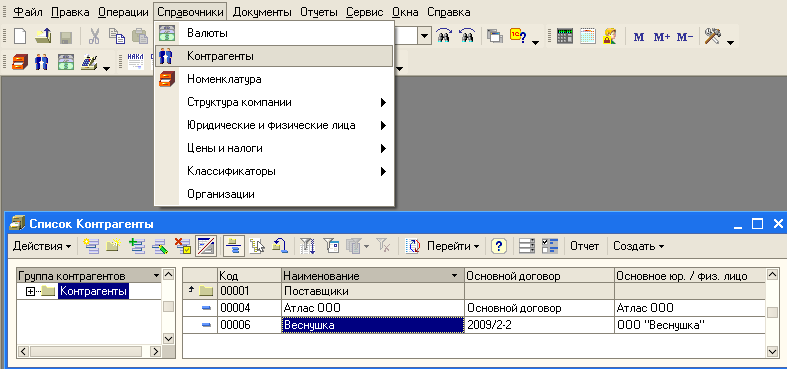Screen dimensions: 787x369
Task: Click the M+ memory add button
Action: [662, 37]
